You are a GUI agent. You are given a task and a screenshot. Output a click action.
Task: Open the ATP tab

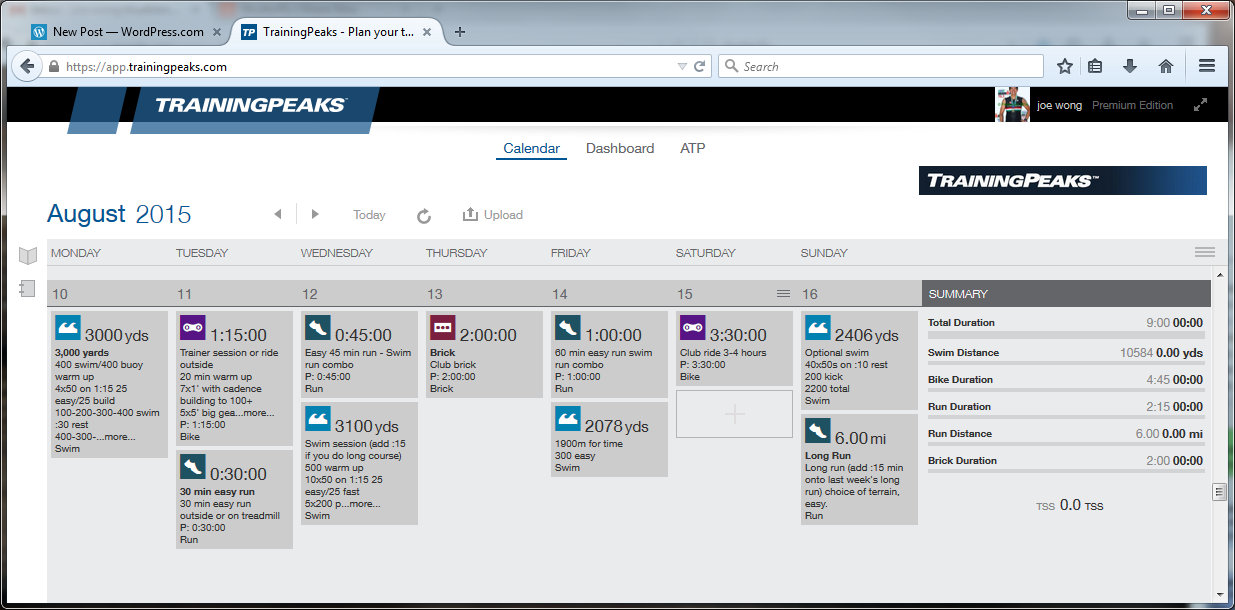click(692, 148)
